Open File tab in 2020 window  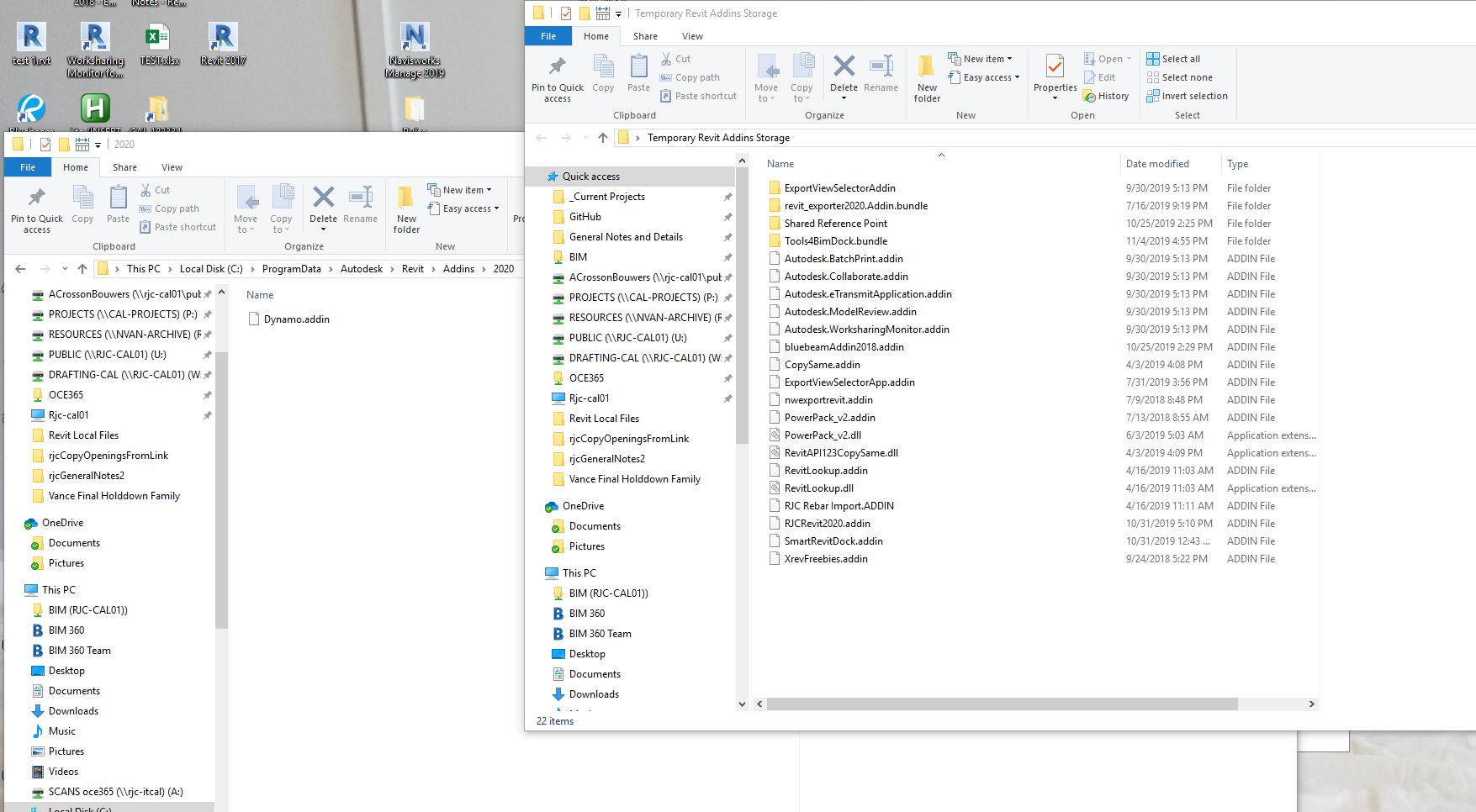(28, 167)
